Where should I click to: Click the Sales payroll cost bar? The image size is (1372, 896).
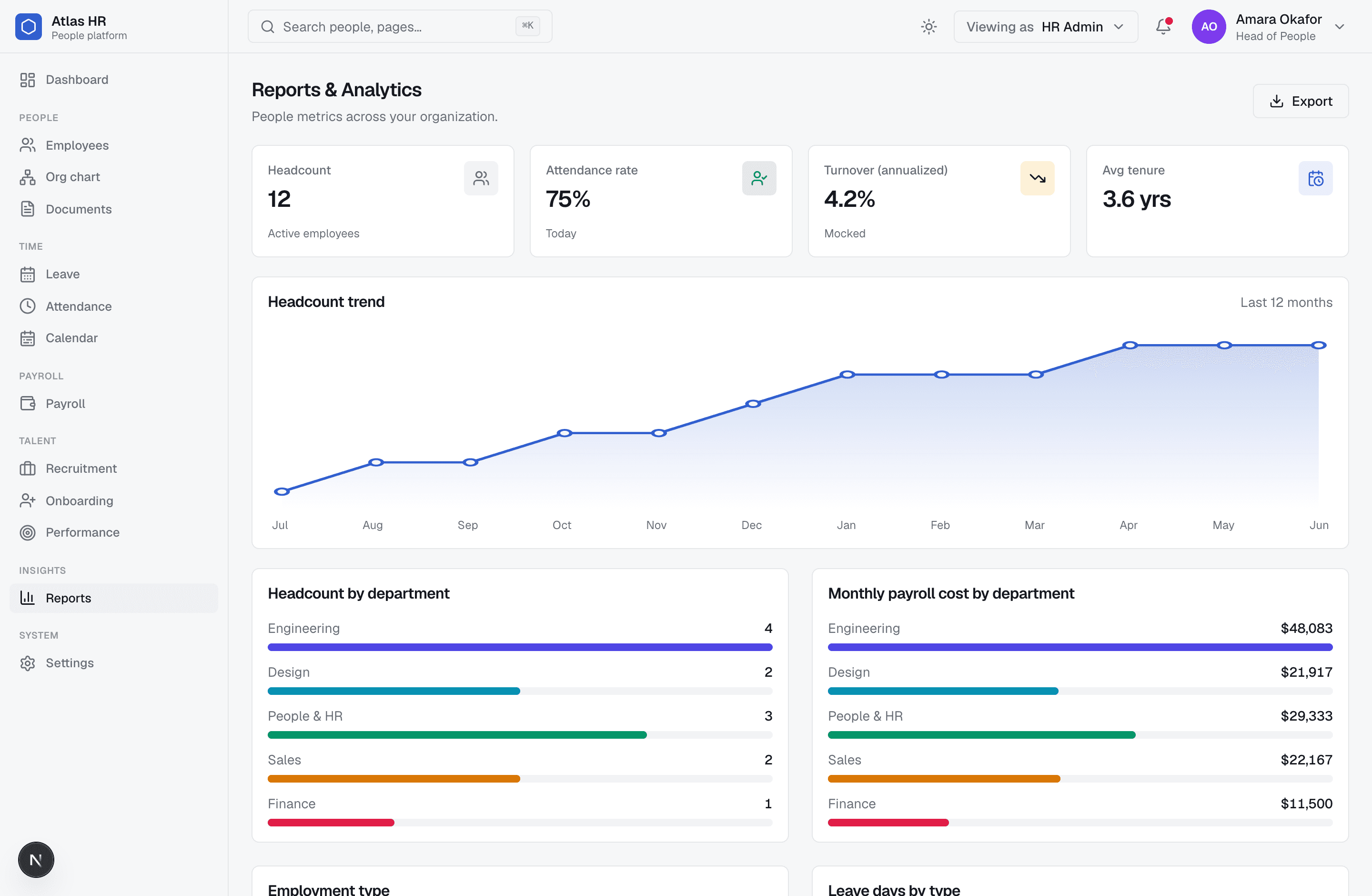pos(944,779)
